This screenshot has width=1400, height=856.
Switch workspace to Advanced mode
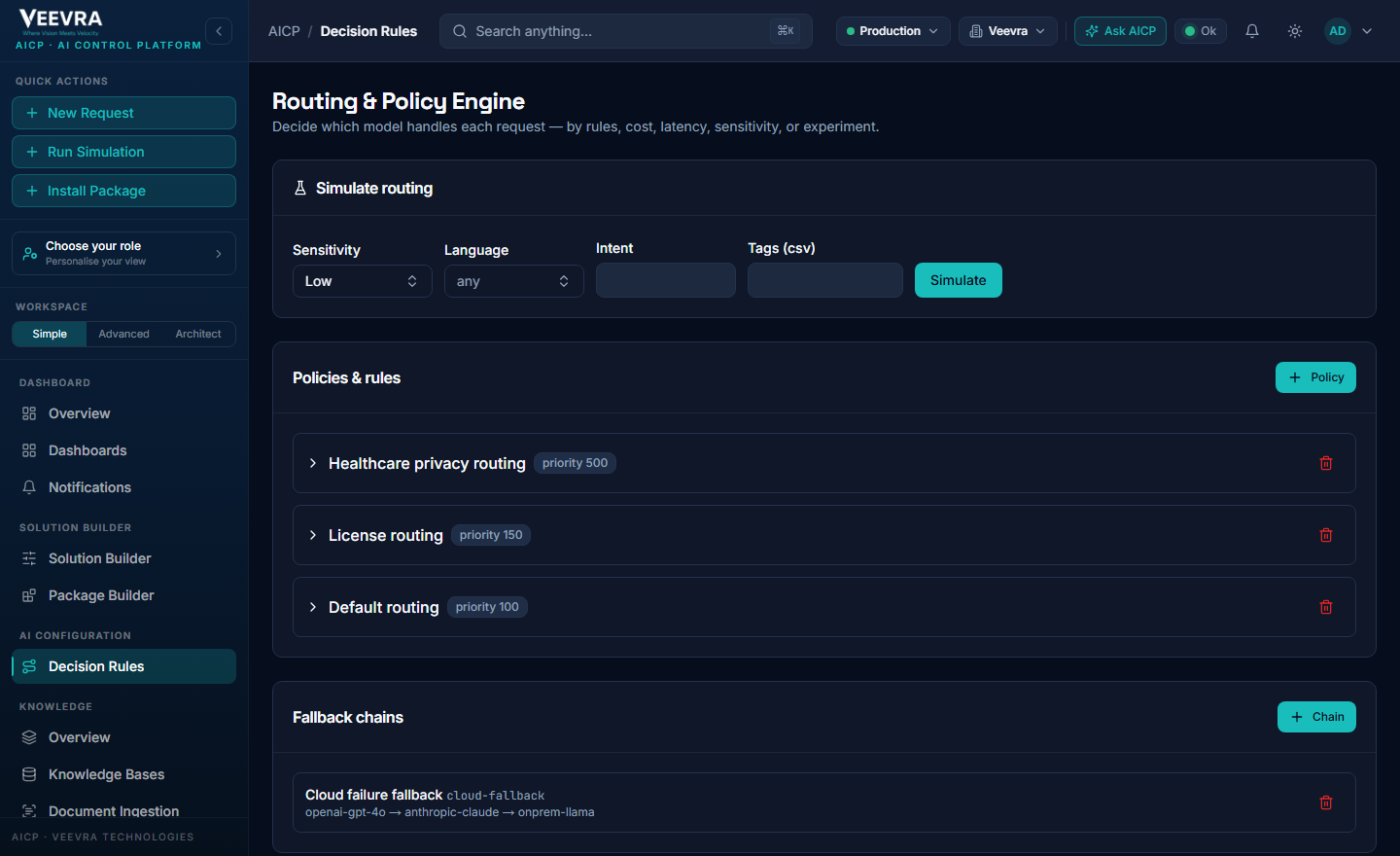tap(123, 334)
